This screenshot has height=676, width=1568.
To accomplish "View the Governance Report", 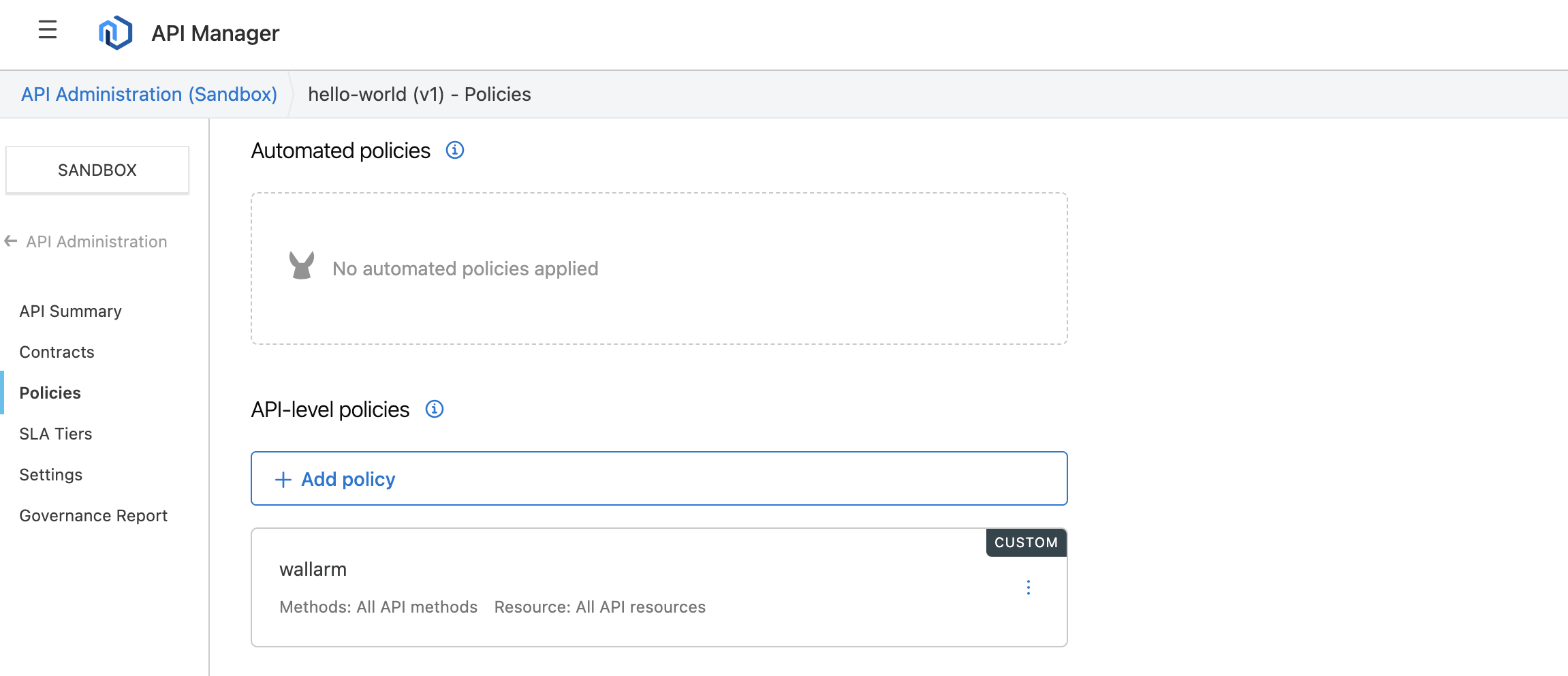I will pyautogui.click(x=93, y=516).
